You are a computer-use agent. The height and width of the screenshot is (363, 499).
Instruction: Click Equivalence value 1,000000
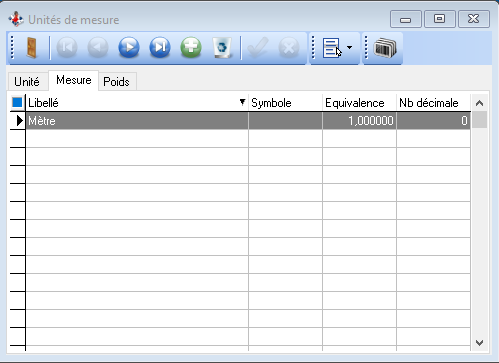pos(371,121)
